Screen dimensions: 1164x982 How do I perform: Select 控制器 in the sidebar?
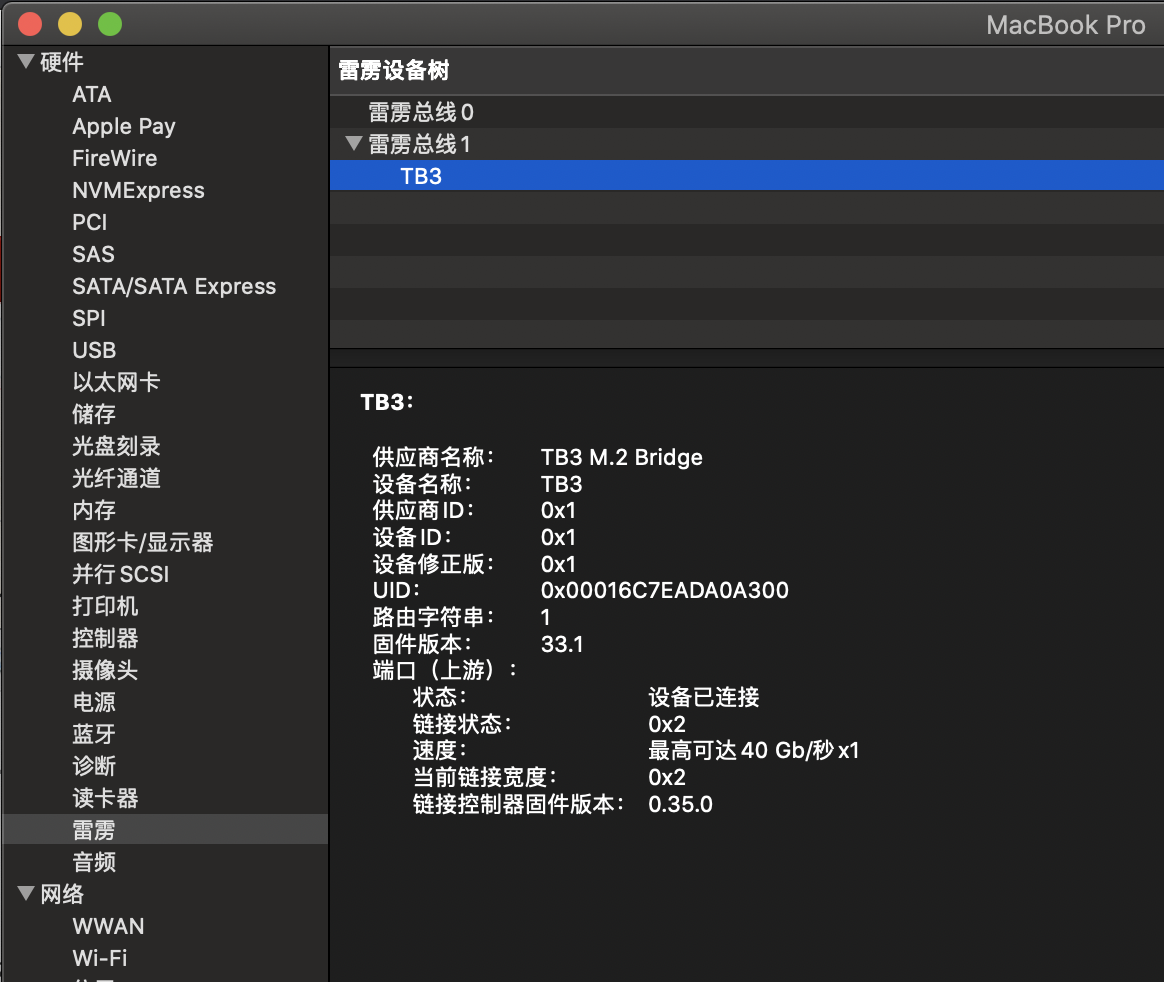[105, 637]
